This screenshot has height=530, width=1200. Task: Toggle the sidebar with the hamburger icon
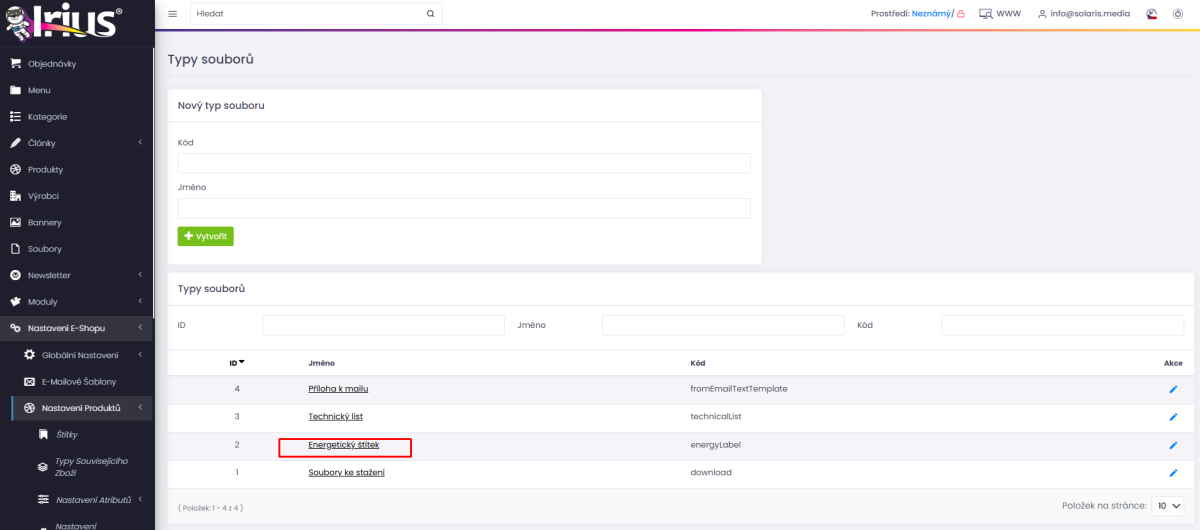pyautogui.click(x=172, y=14)
